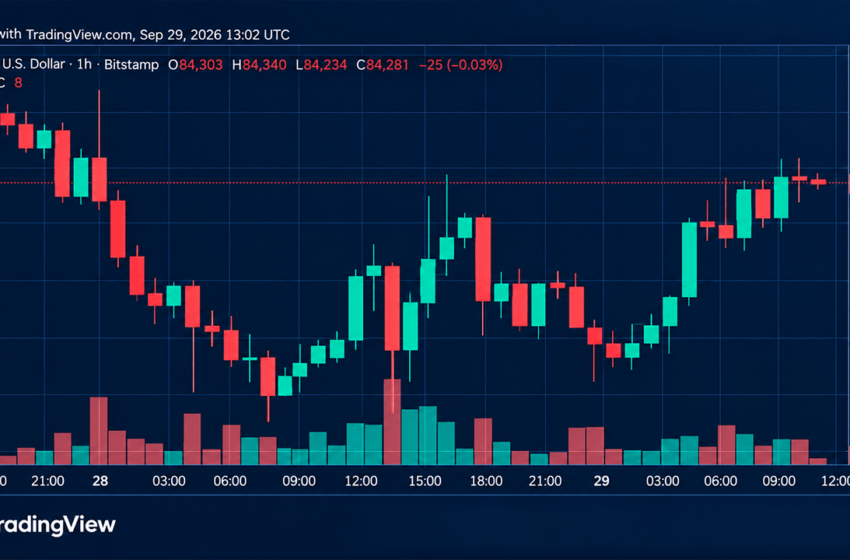Click the open value O84,303

195,65
